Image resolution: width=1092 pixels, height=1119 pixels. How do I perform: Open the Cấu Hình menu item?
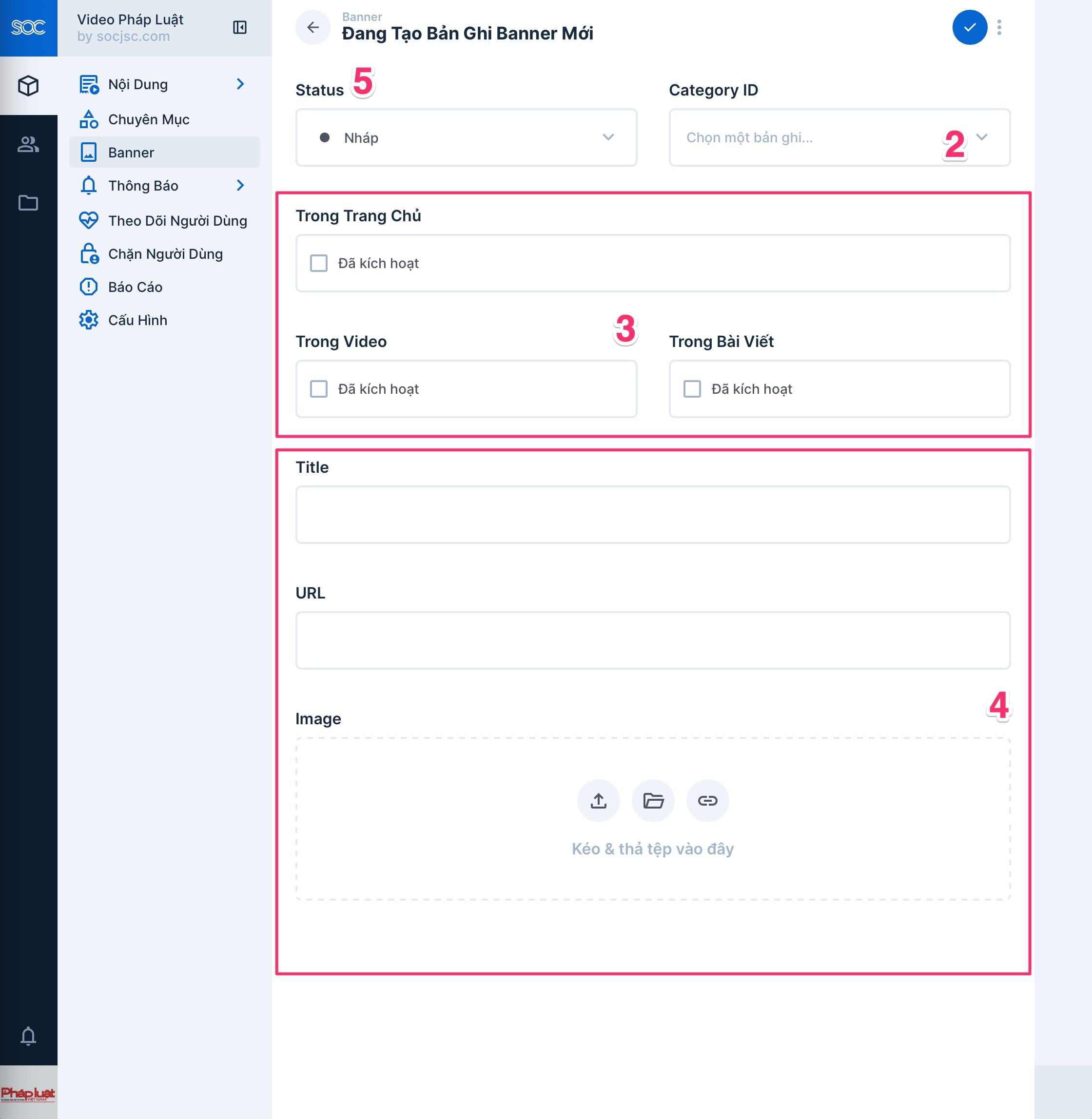[137, 320]
